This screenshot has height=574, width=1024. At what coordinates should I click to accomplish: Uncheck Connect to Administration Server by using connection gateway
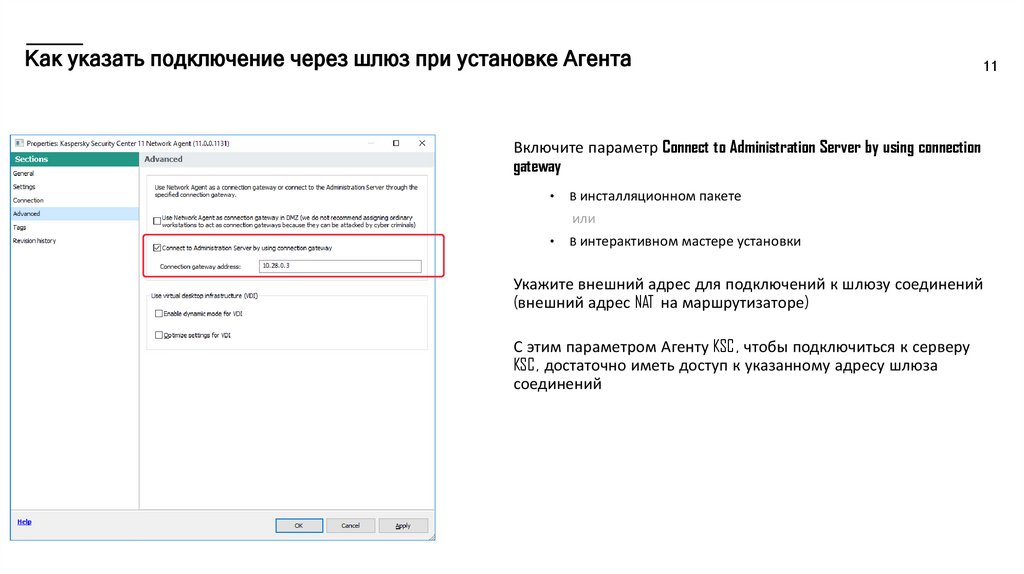(x=157, y=248)
